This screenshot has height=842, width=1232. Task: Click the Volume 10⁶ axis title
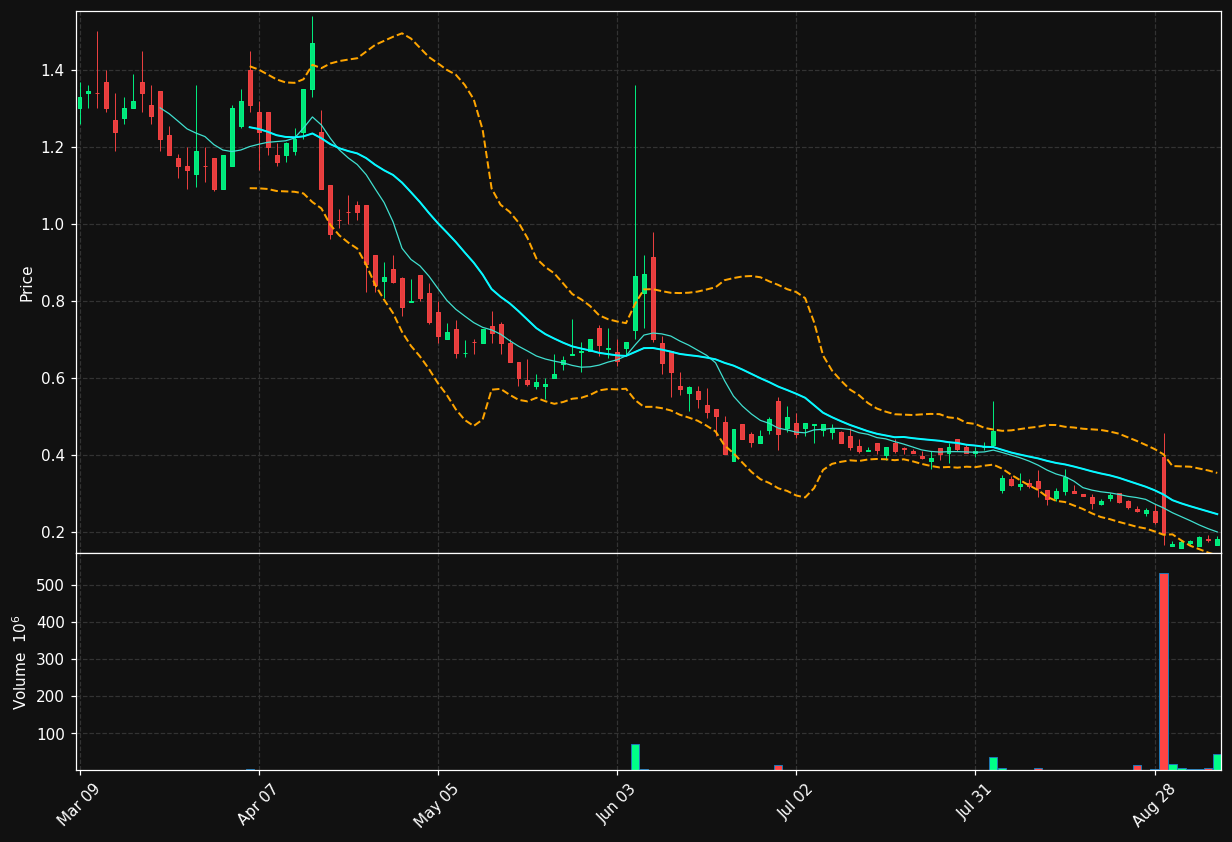pos(19,662)
